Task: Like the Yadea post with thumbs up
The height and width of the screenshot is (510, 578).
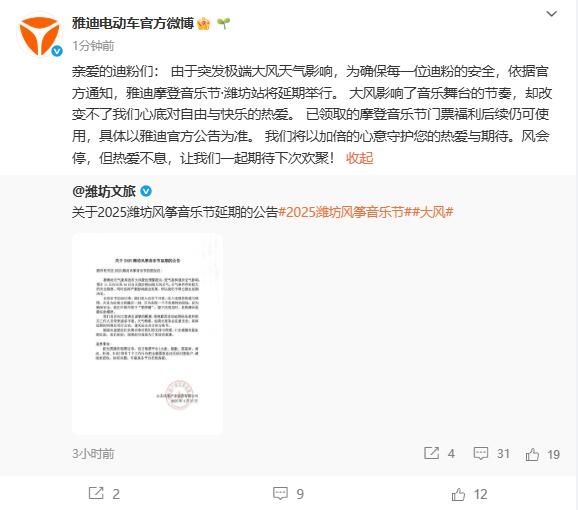Action: [469, 494]
